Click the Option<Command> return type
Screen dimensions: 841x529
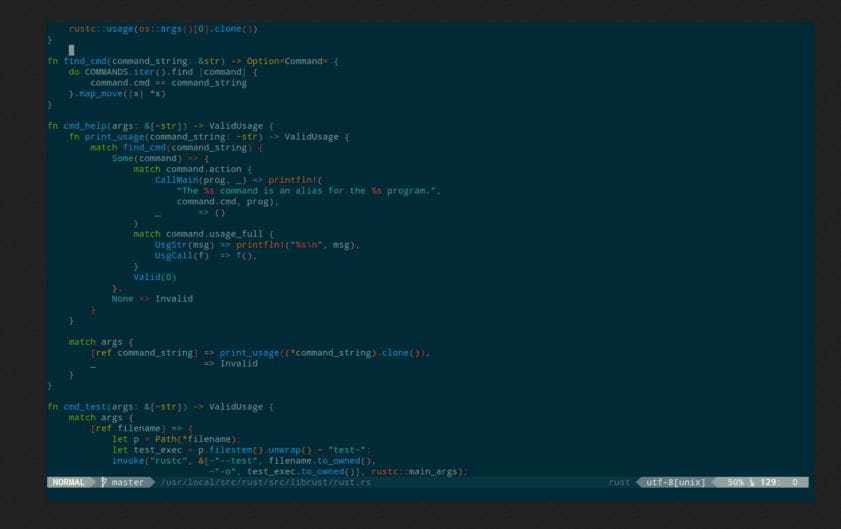(287, 61)
